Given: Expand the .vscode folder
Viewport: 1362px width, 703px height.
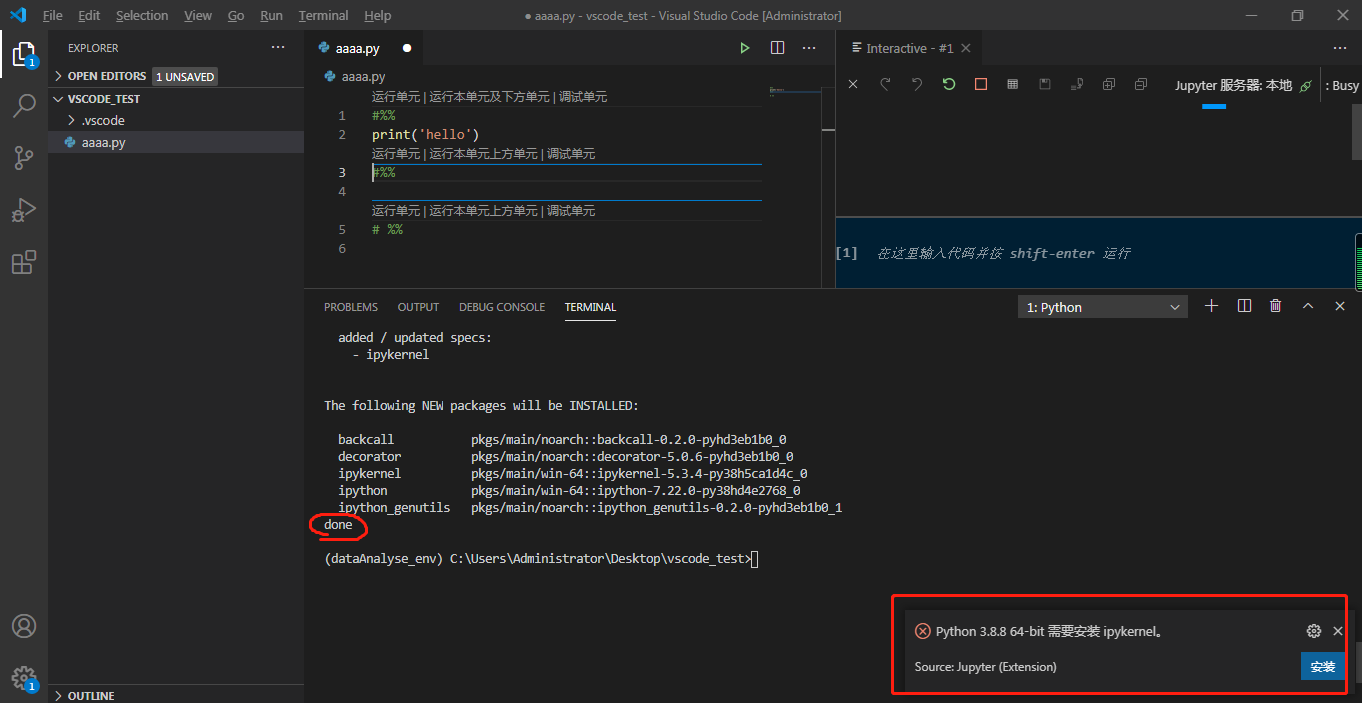Looking at the screenshot, I should [176, 120].
